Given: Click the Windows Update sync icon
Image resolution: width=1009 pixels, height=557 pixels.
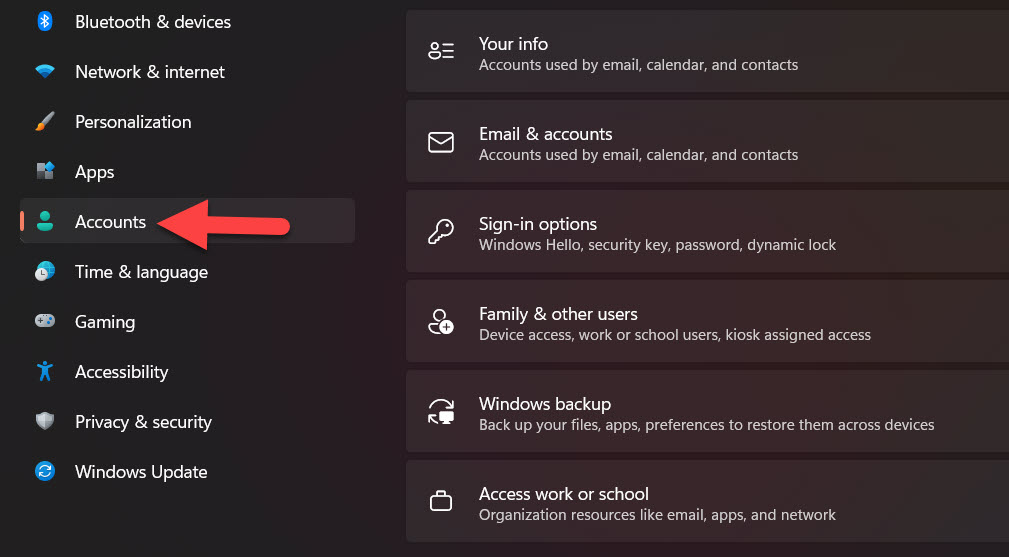Looking at the screenshot, I should 44,472.
